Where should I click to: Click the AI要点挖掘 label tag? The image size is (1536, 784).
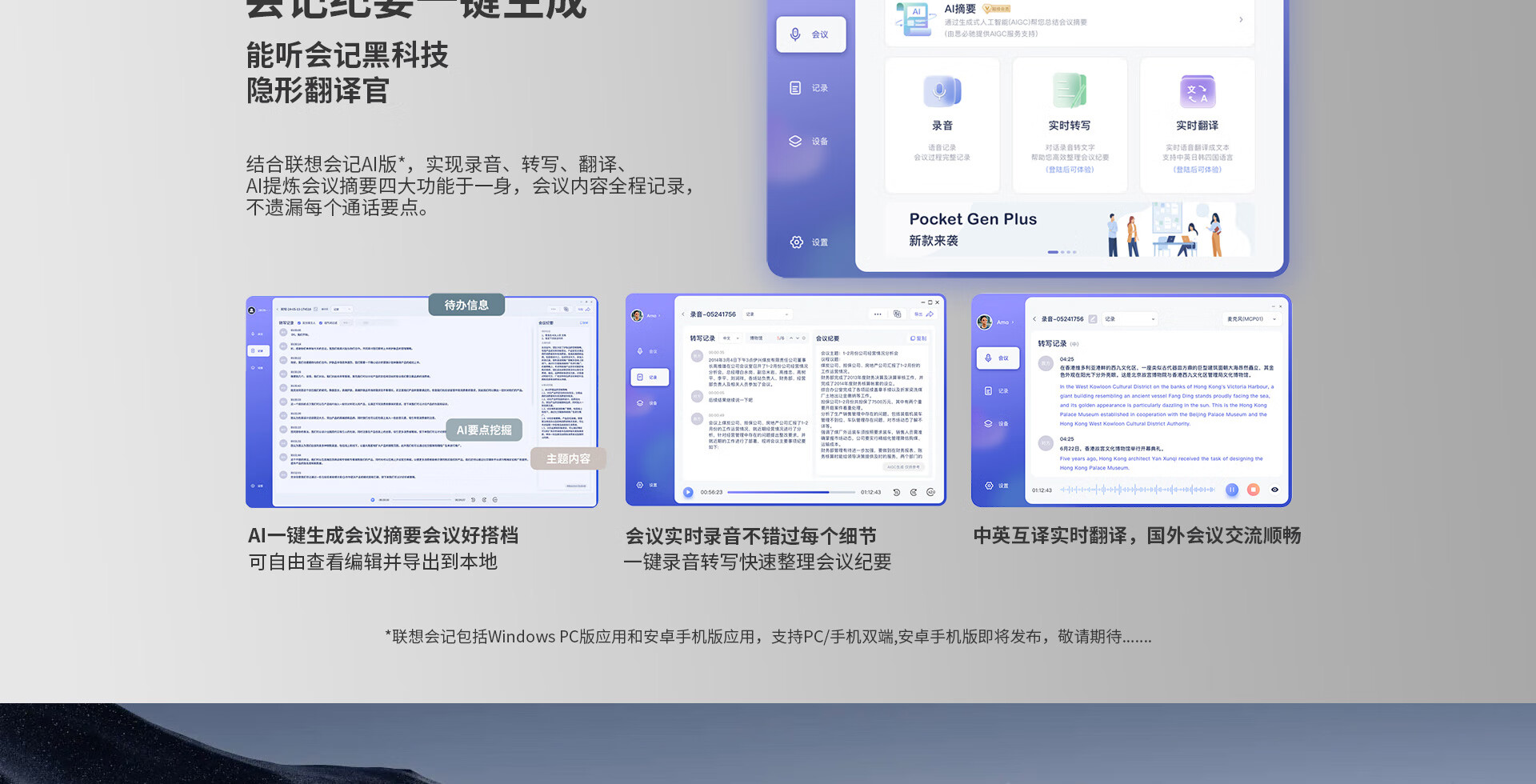[x=484, y=430]
